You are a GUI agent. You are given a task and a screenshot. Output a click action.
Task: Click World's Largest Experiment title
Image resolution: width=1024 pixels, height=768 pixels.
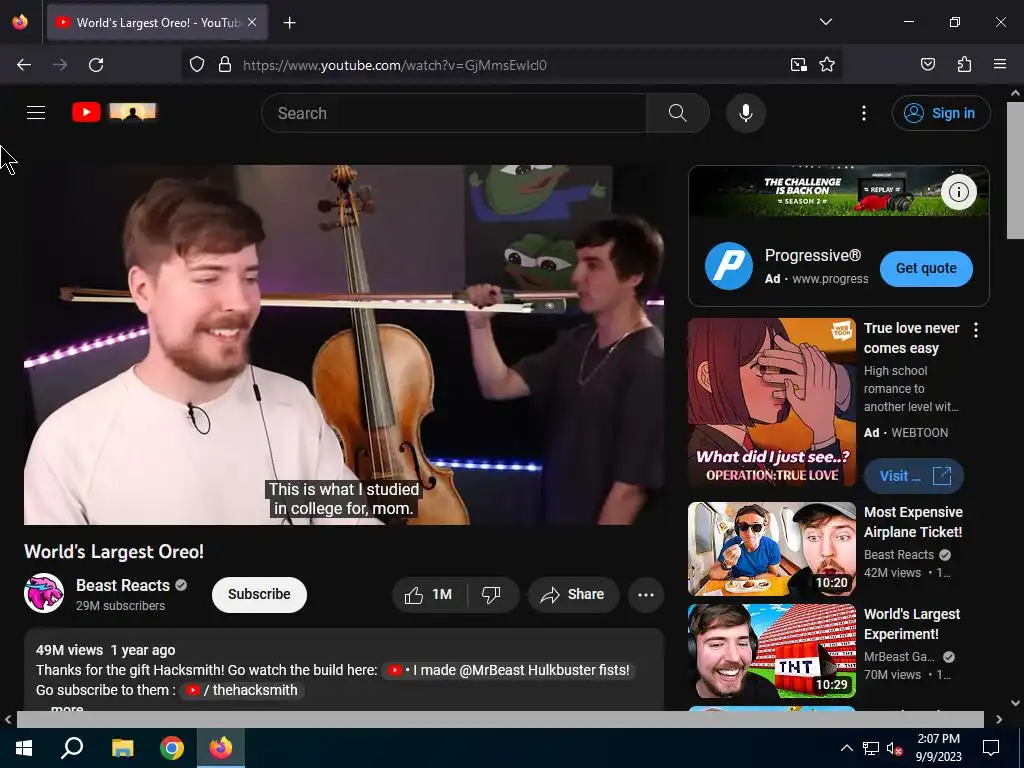click(x=912, y=624)
